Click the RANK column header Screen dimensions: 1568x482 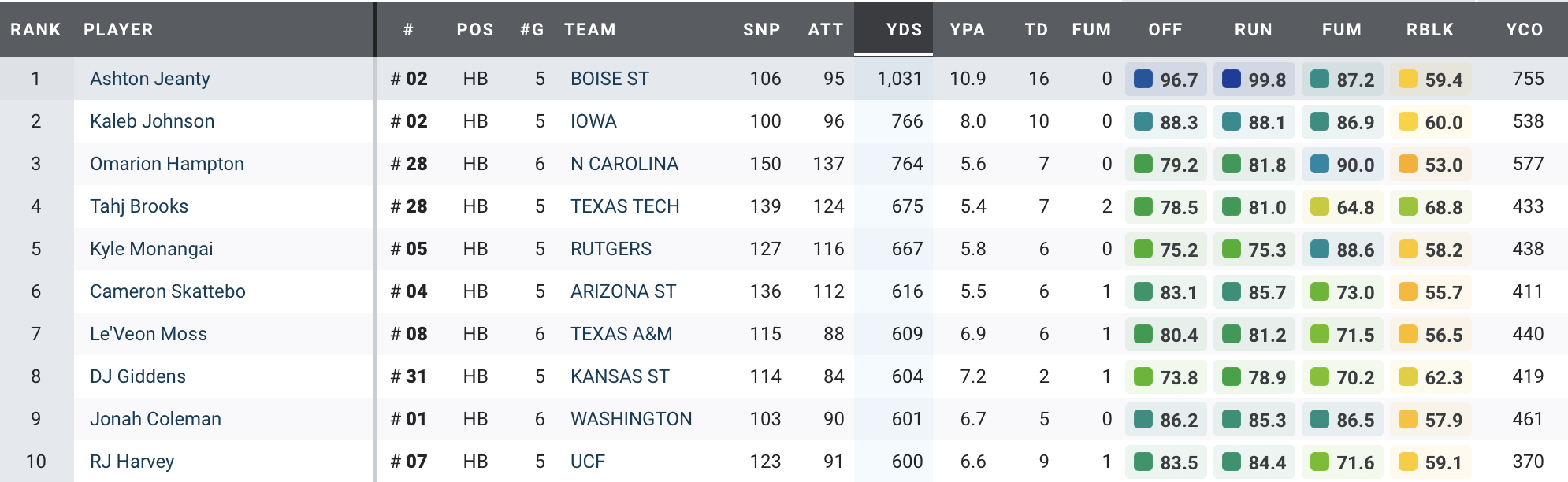point(35,30)
